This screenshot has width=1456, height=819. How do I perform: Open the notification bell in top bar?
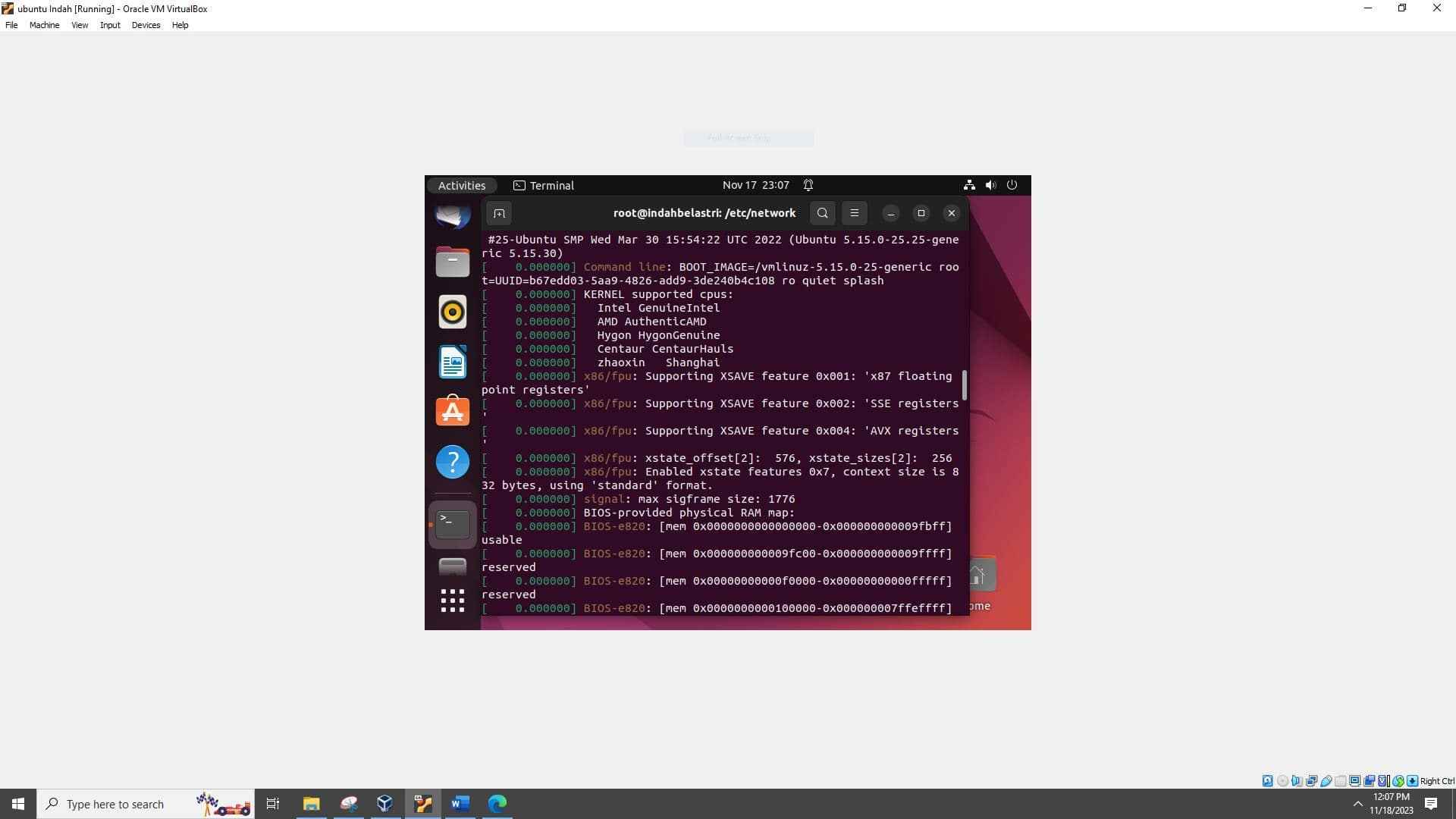(x=808, y=185)
